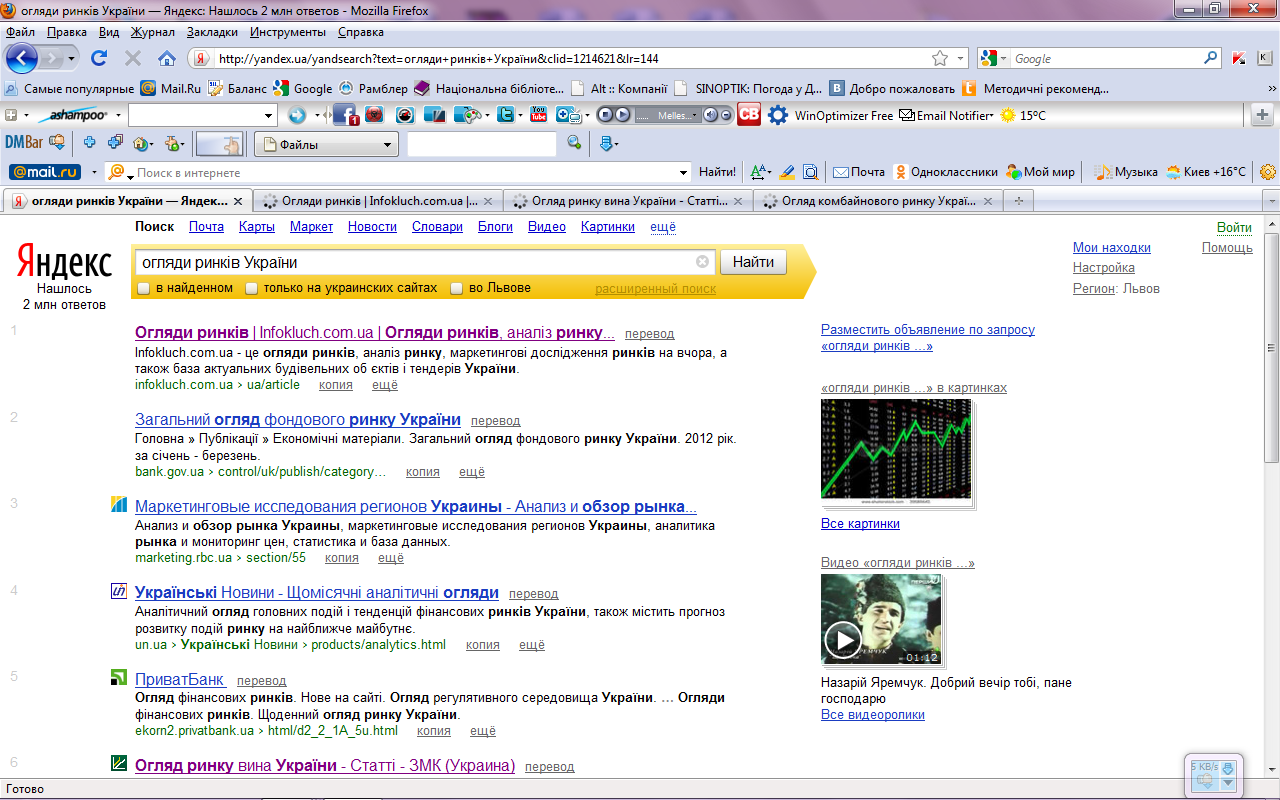The image size is (1280, 800).
Task: Open the YouTube icon in Ashampoo toolbar
Action: [538, 115]
